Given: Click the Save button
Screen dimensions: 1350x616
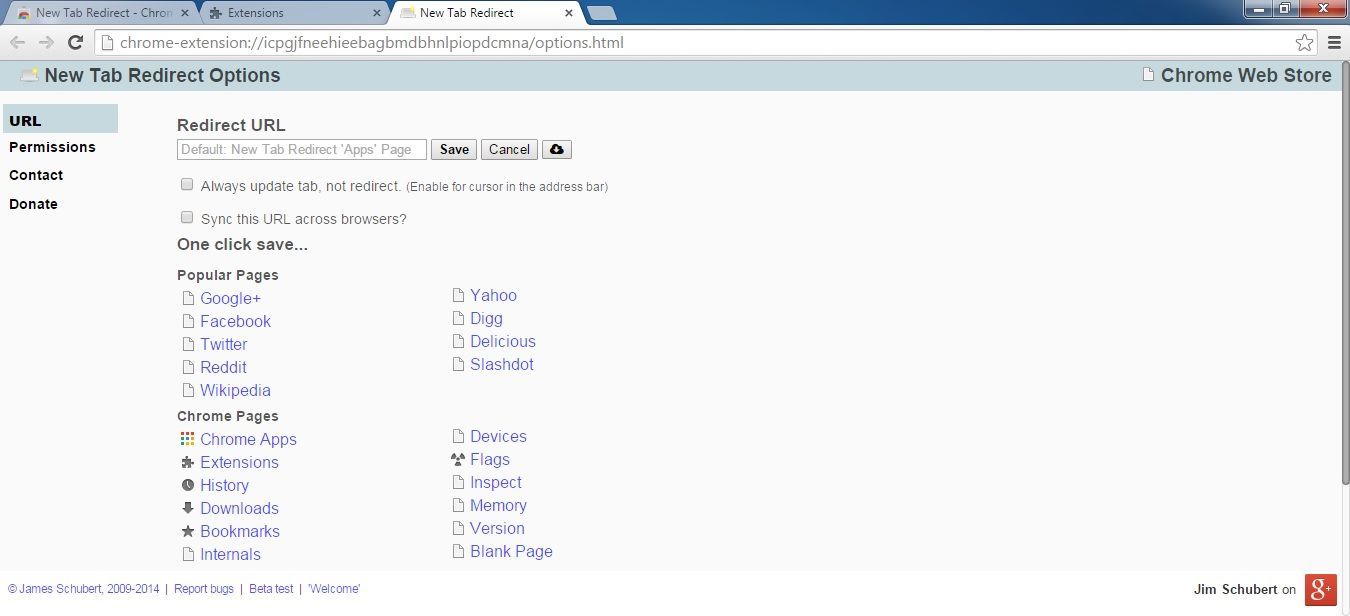Looking at the screenshot, I should pyautogui.click(x=453, y=149).
